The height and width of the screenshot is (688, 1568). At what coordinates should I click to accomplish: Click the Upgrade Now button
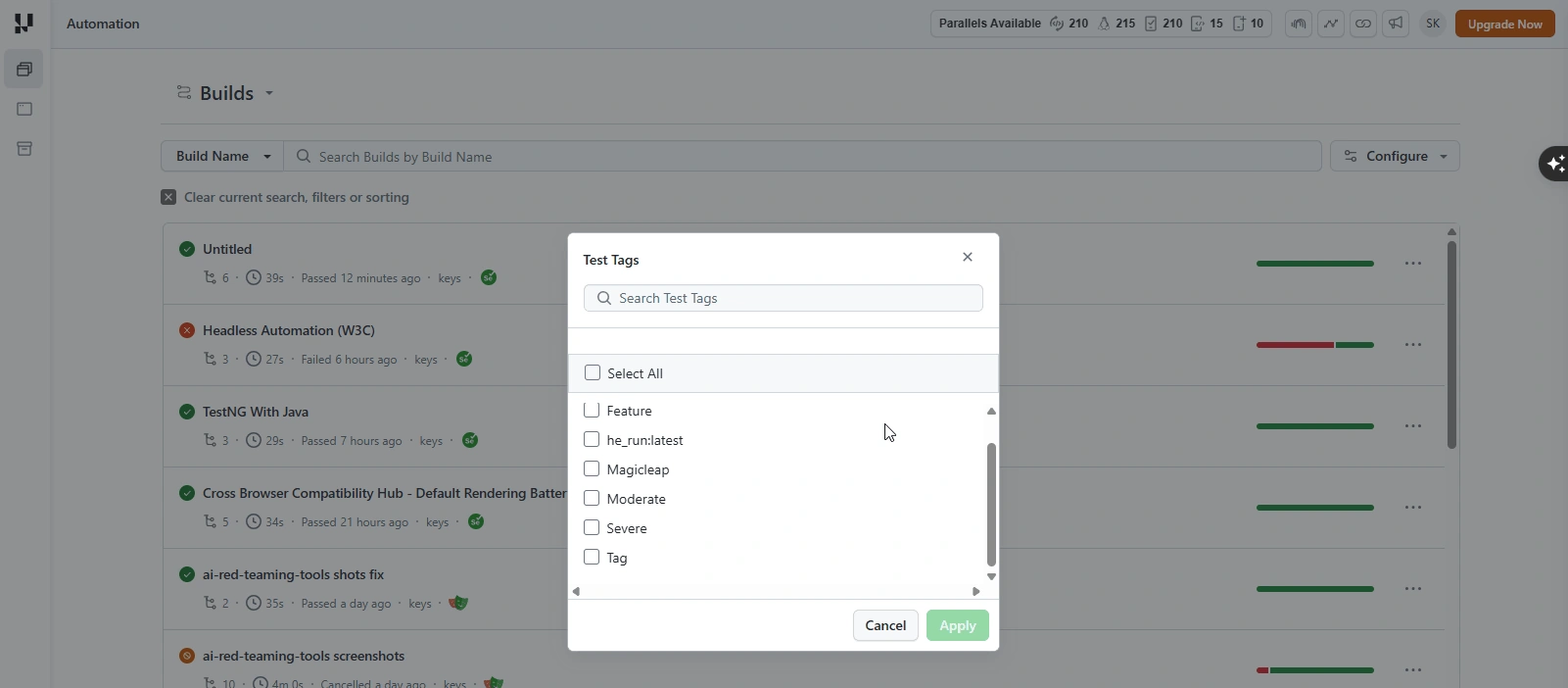pyautogui.click(x=1505, y=24)
